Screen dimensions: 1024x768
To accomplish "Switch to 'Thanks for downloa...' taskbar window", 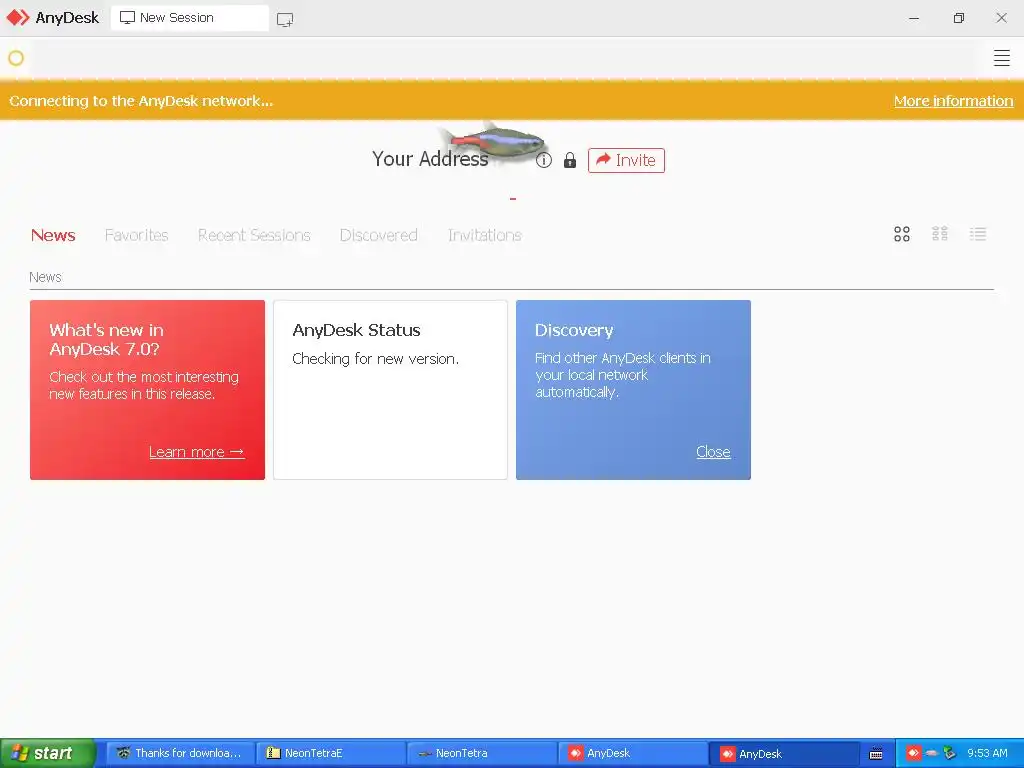I will click(x=179, y=754).
